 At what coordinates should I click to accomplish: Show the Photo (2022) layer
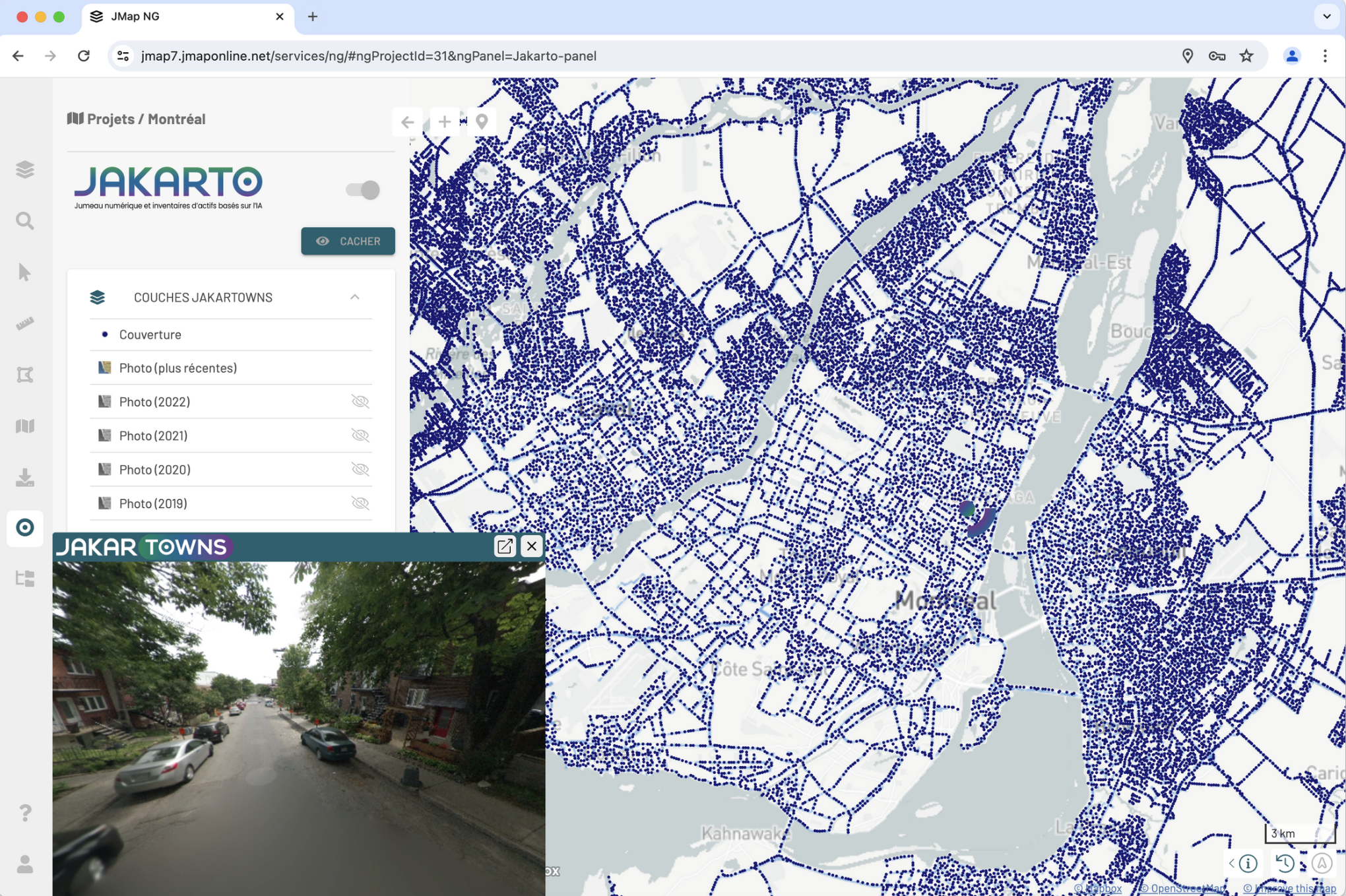click(360, 402)
